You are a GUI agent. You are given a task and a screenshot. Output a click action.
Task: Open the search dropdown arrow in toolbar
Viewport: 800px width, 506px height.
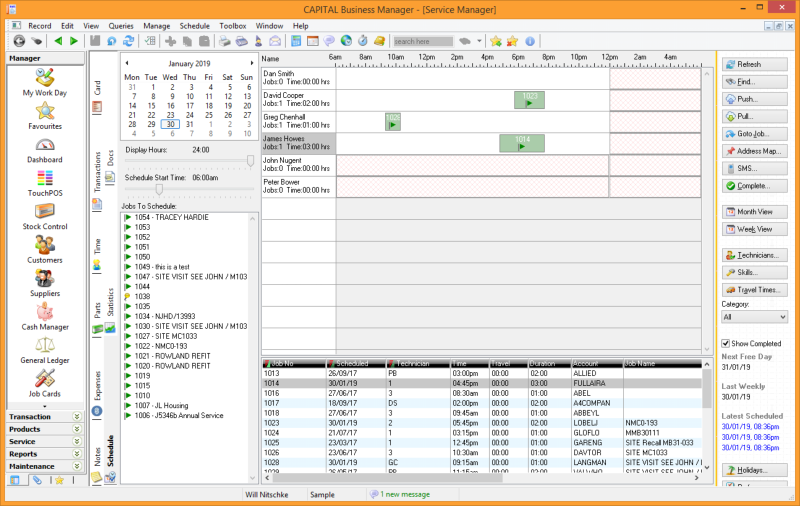pos(479,41)
